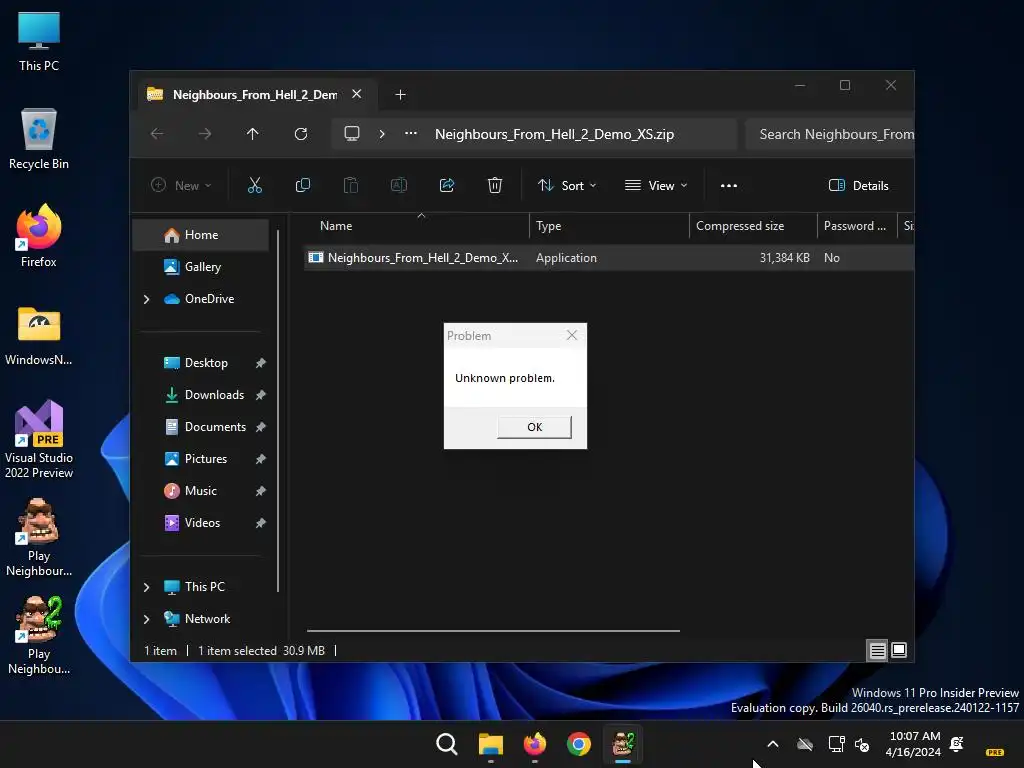Open Visual Studio 2022 Preview shortcut
Screen dimensions: 1024x768
39,440
